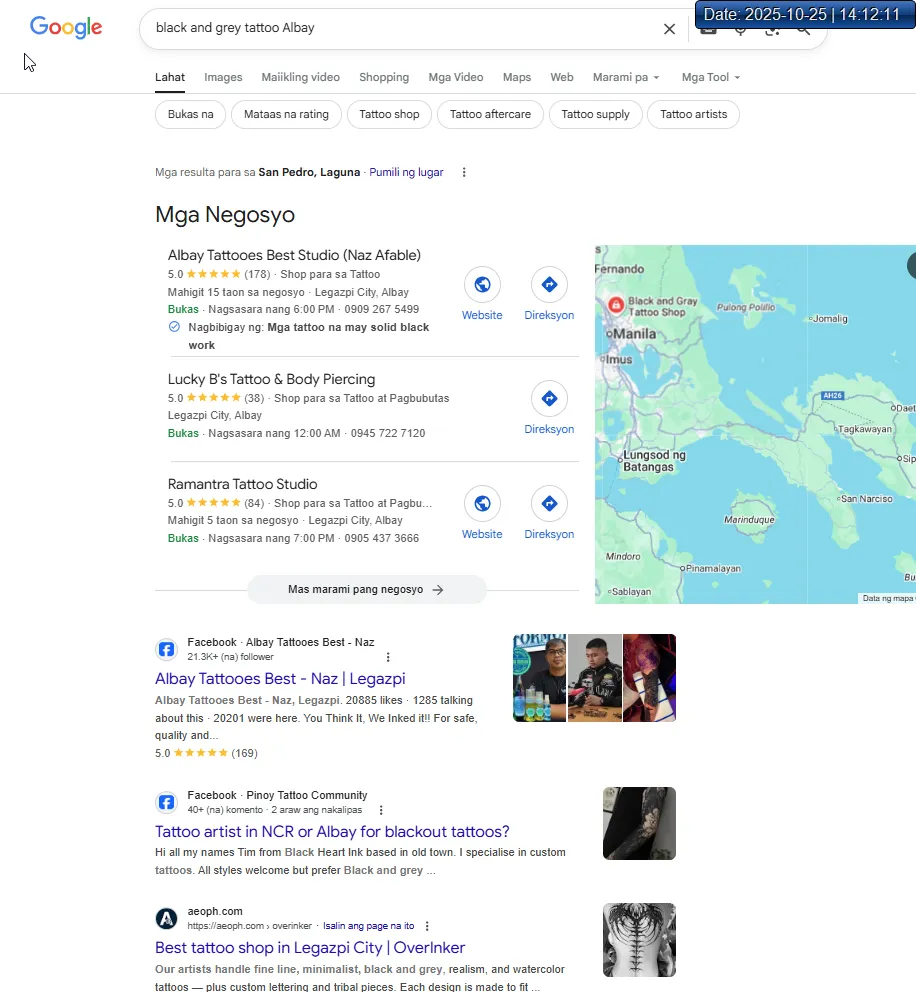Open Website icon for Albay Tattooes Best Studio
This screenshot has width=916, height=992.
coord(482,285)
